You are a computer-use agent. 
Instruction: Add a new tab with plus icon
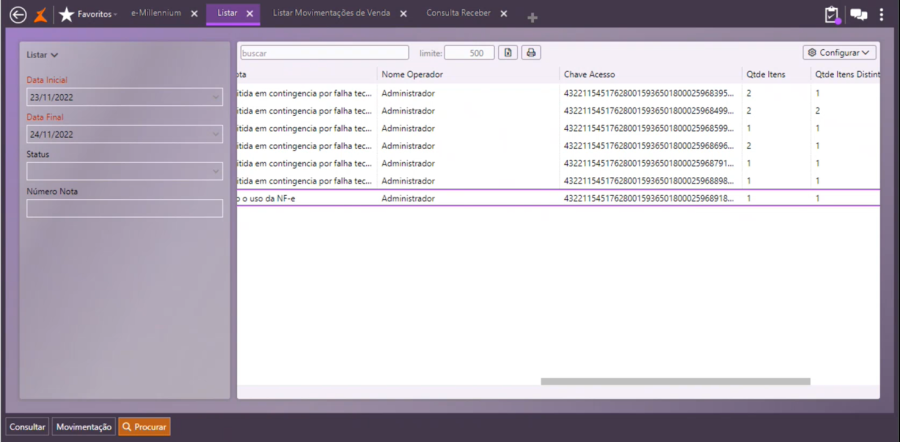(x=532, y=17)
